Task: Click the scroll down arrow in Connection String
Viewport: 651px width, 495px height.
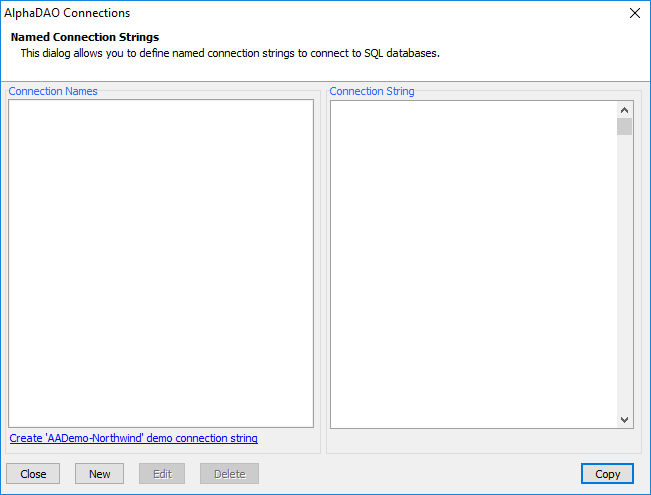Action: [624, 419]
